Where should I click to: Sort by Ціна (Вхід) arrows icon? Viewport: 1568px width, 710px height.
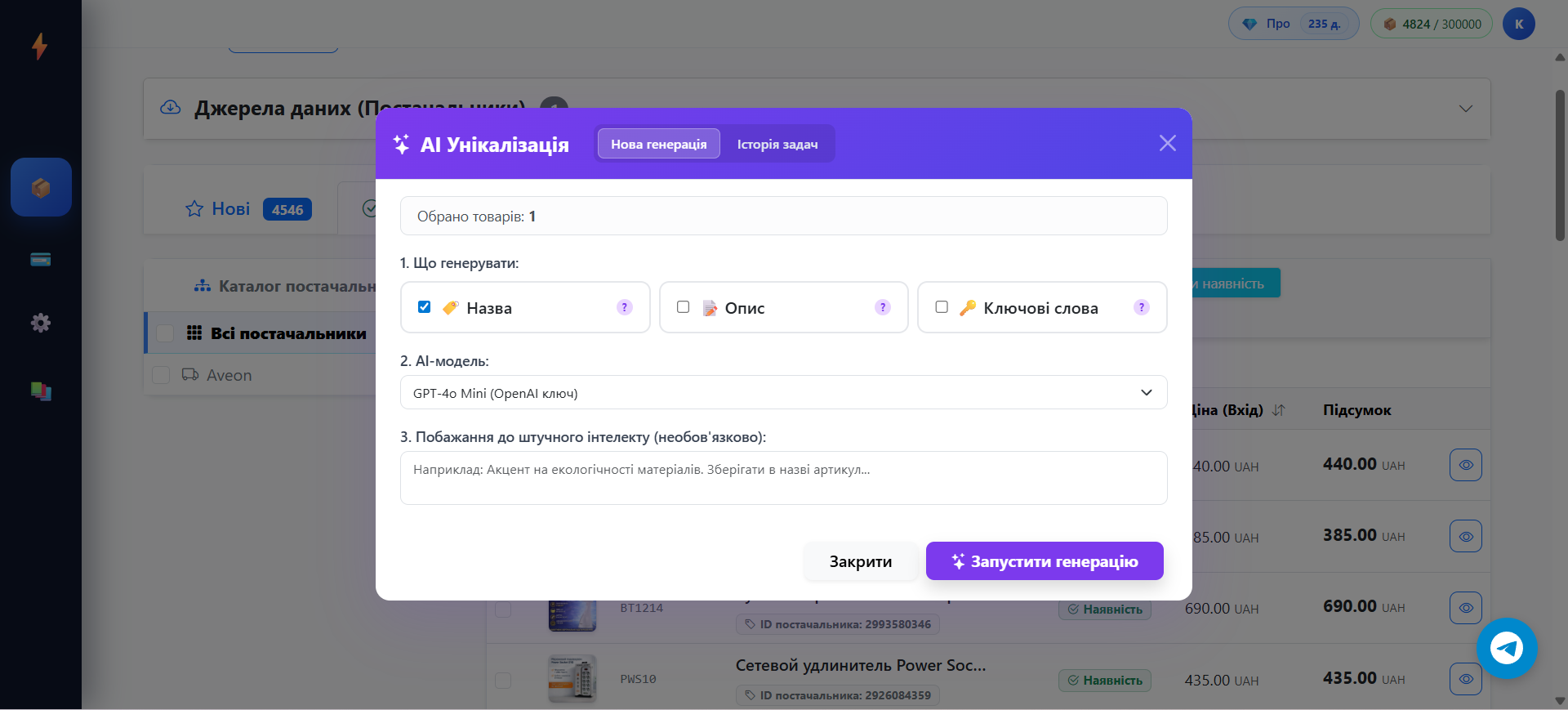point(1279,410)
